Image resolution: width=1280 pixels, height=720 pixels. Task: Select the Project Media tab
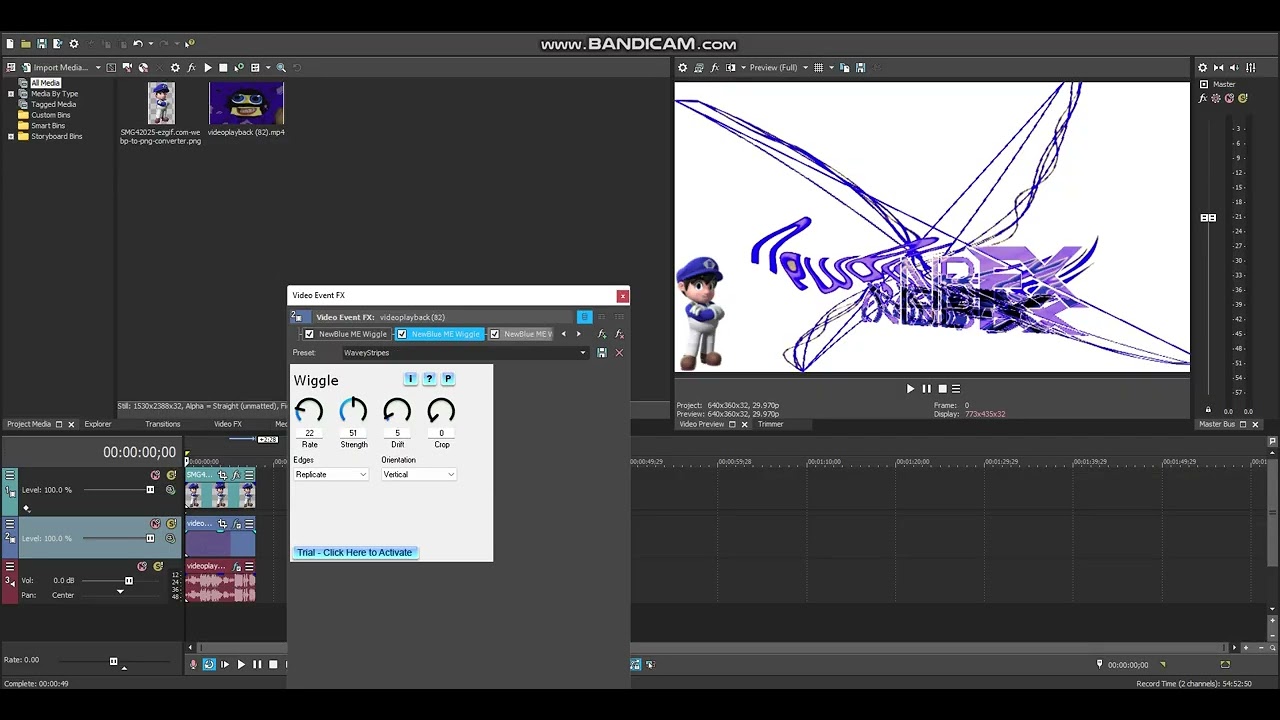point(29,424)
